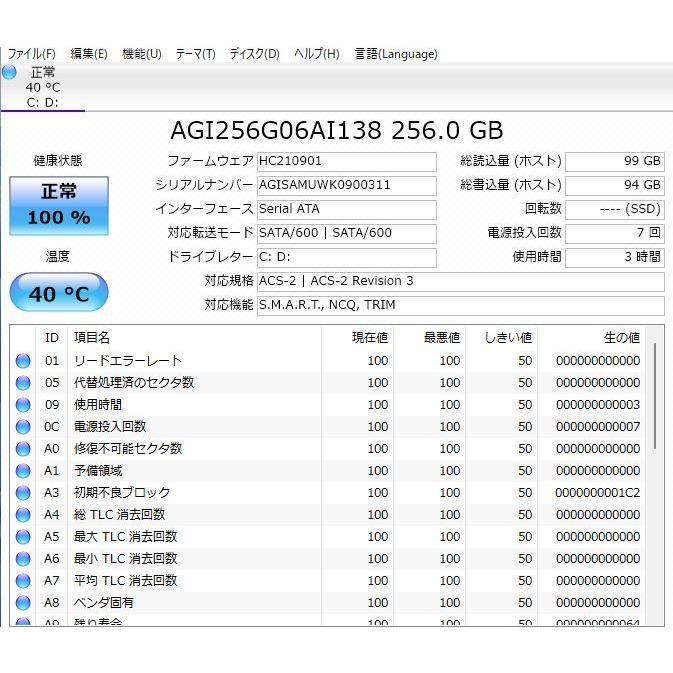Select the 使用時間 attribute row name
Screen dimensions: 673x673
98,405
